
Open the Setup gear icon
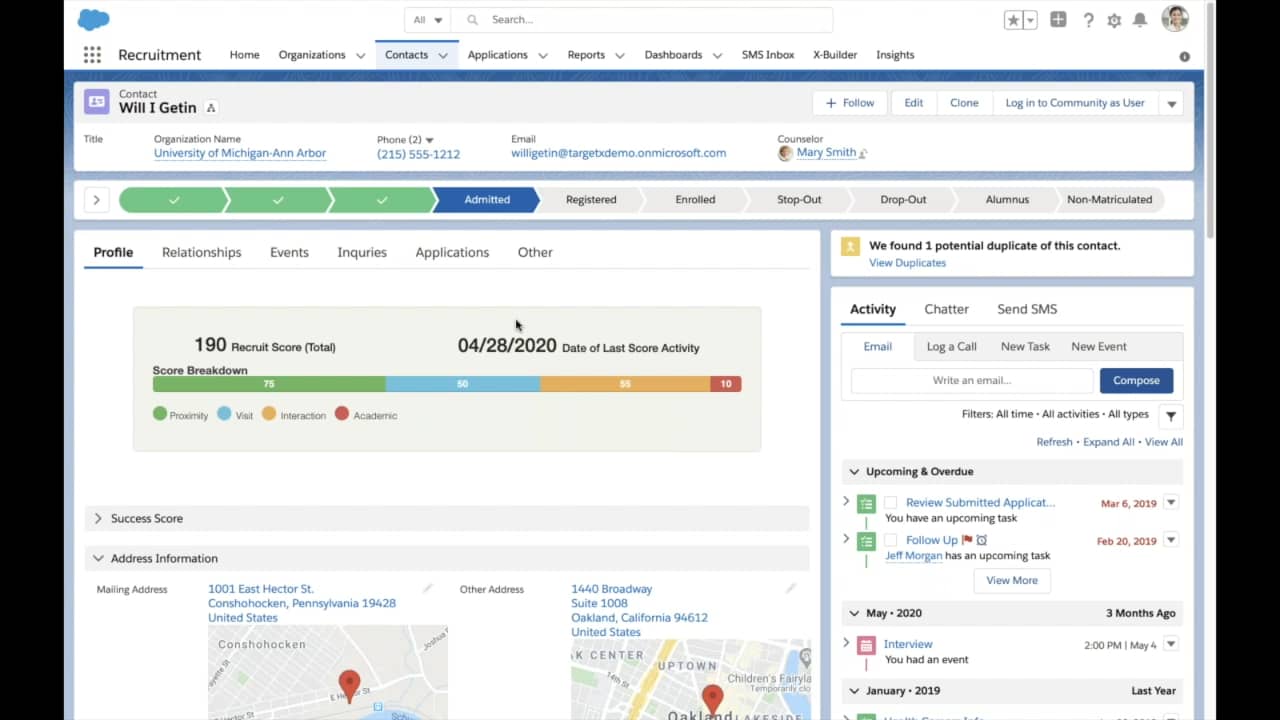1114,20
